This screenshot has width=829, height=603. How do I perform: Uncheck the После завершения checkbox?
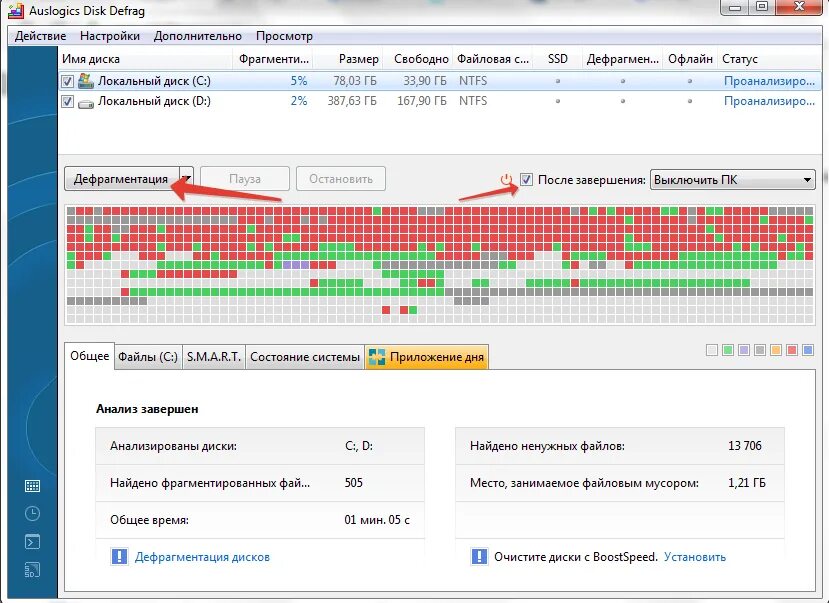[x=526, y=180]
